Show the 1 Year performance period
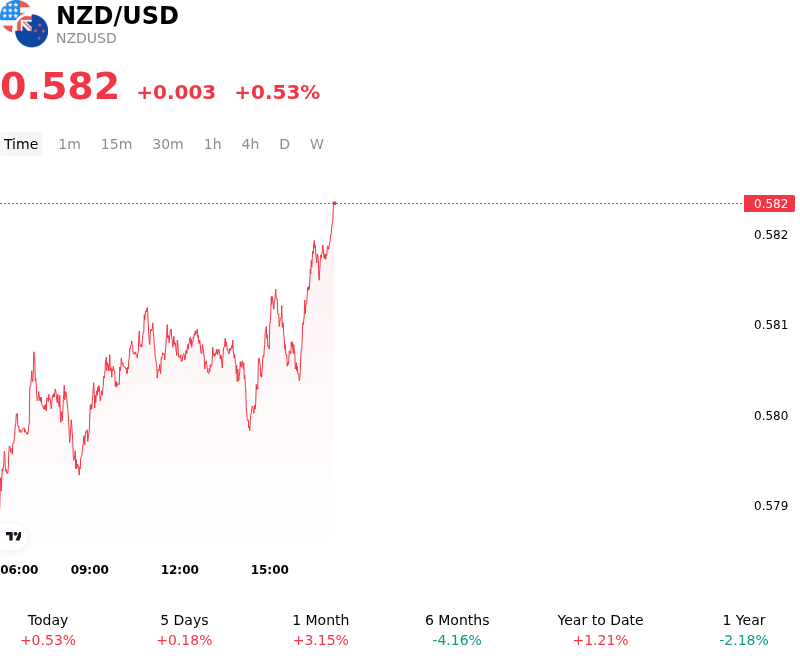The width and height of the screenshot is (800, 660). click(744, 630)
